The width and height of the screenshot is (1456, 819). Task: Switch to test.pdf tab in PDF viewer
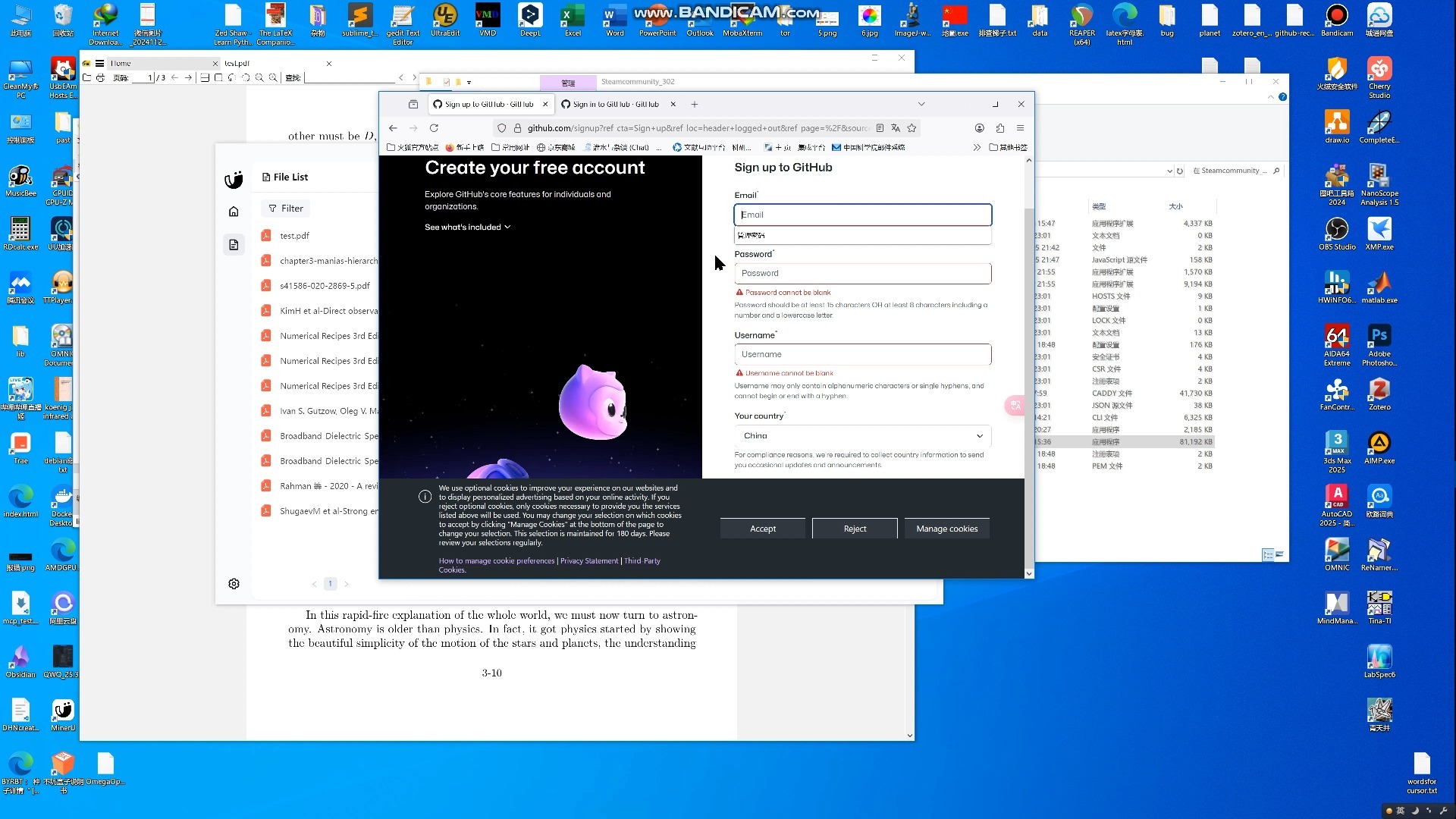point(237,63)
